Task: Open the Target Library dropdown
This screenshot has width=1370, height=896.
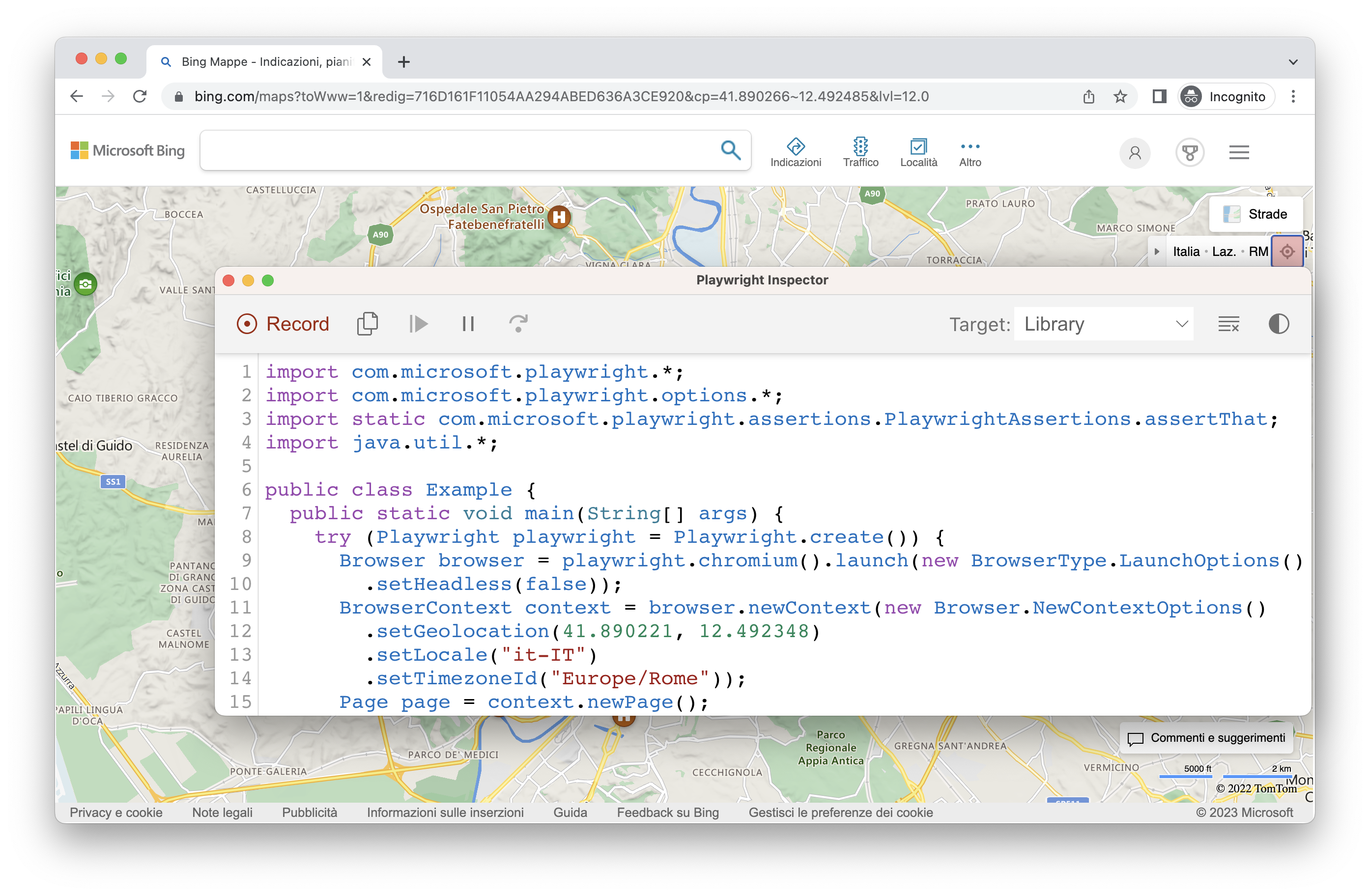Action: tap(1104, 324)
